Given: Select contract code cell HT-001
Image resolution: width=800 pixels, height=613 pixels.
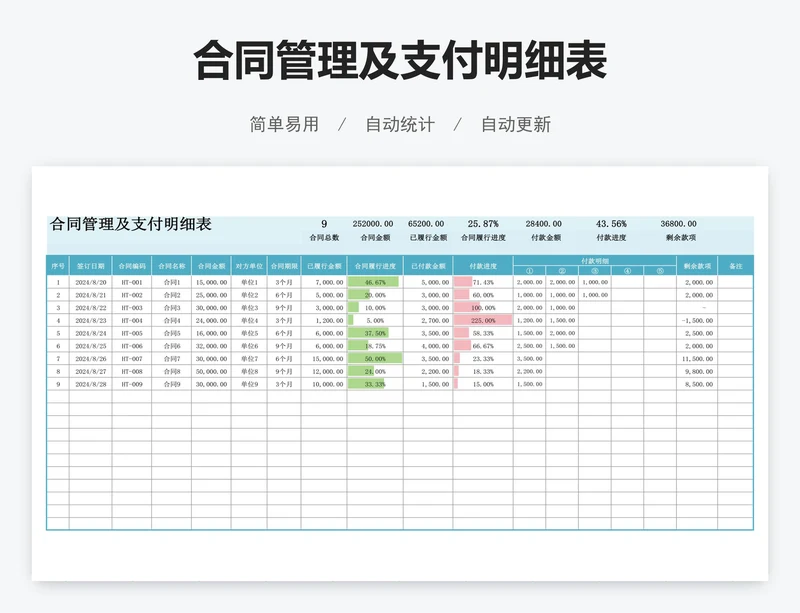Looking at the screenshot, I should pos(132,283).
